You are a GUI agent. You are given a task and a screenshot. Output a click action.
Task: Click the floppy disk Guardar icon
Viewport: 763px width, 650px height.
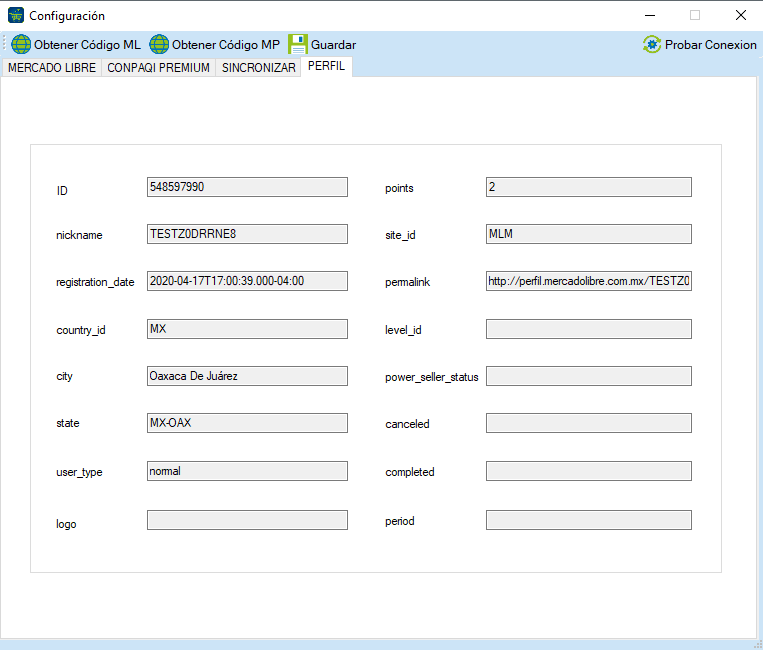[298, 44]
